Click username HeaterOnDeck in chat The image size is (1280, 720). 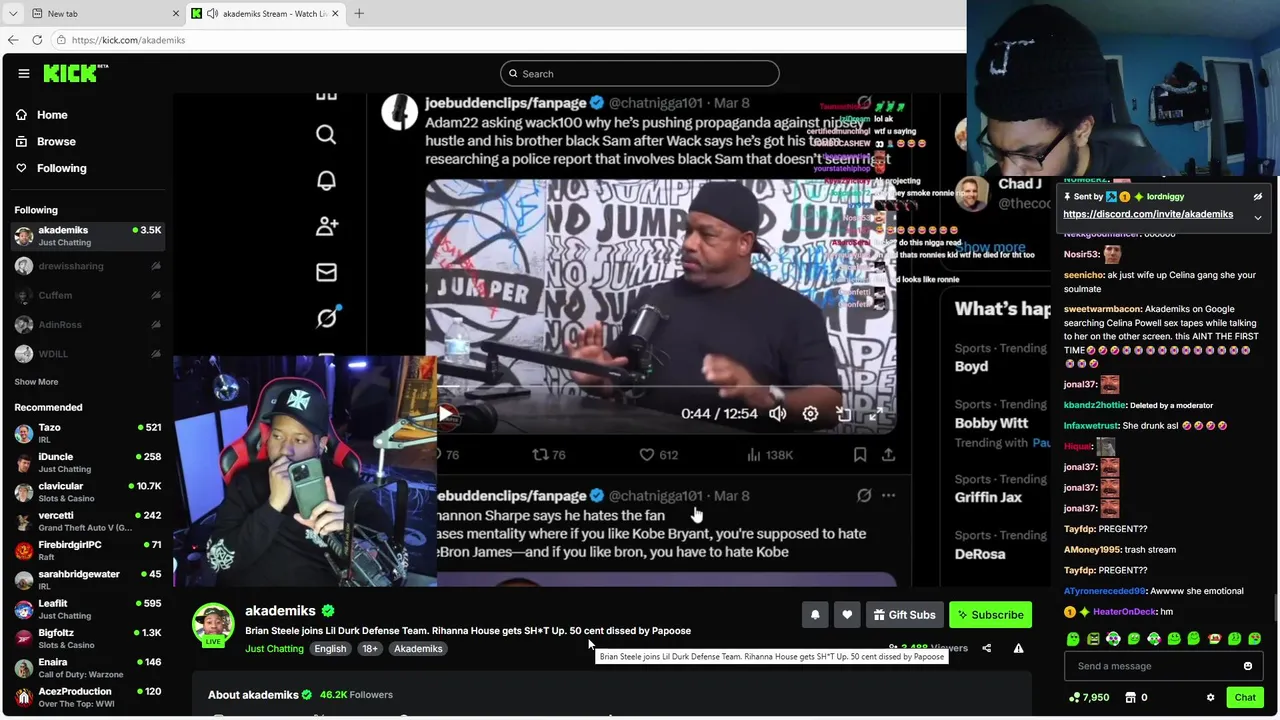[x=1124, y=611]
